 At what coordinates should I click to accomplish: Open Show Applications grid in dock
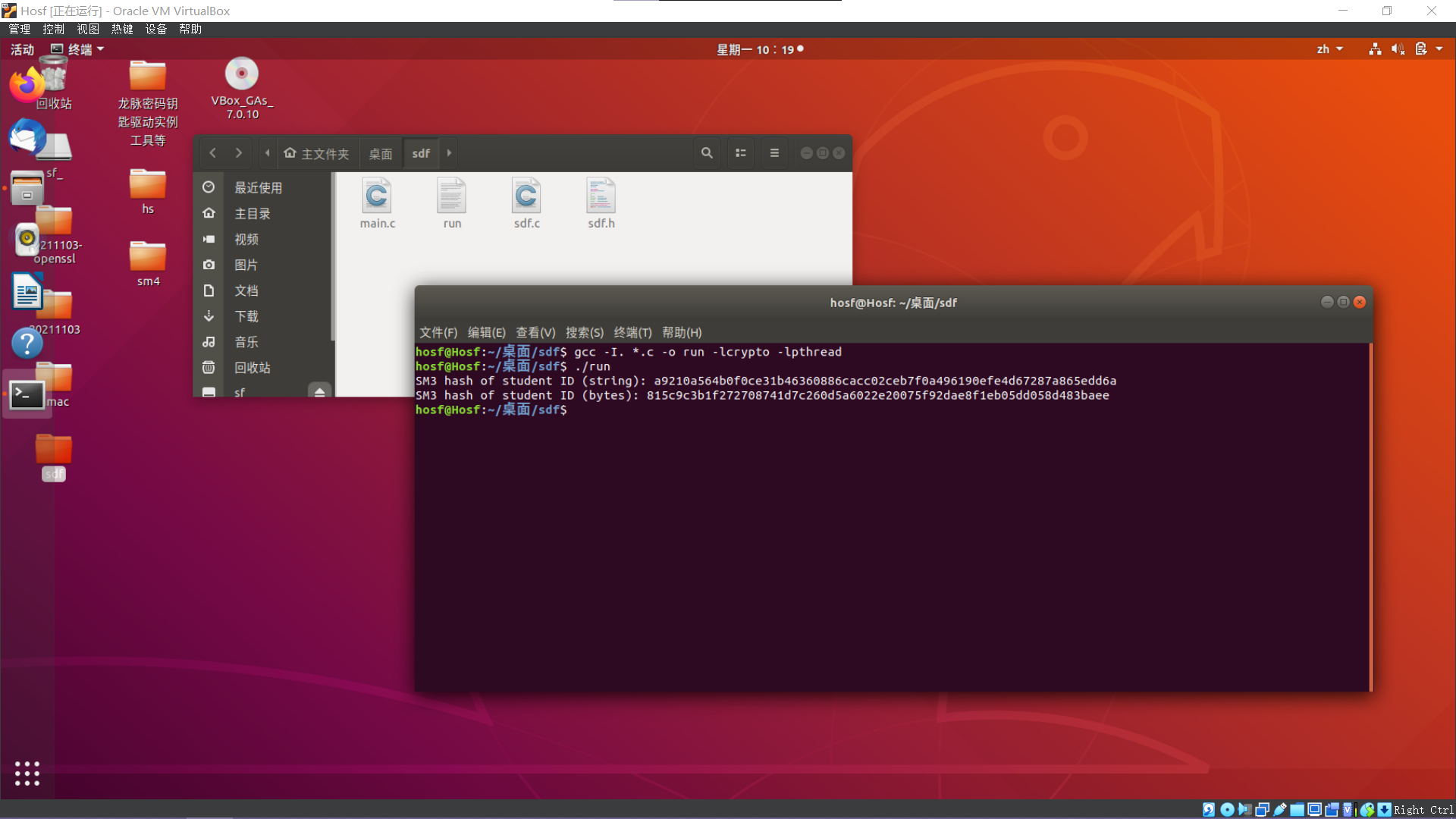tap(27, 773)
